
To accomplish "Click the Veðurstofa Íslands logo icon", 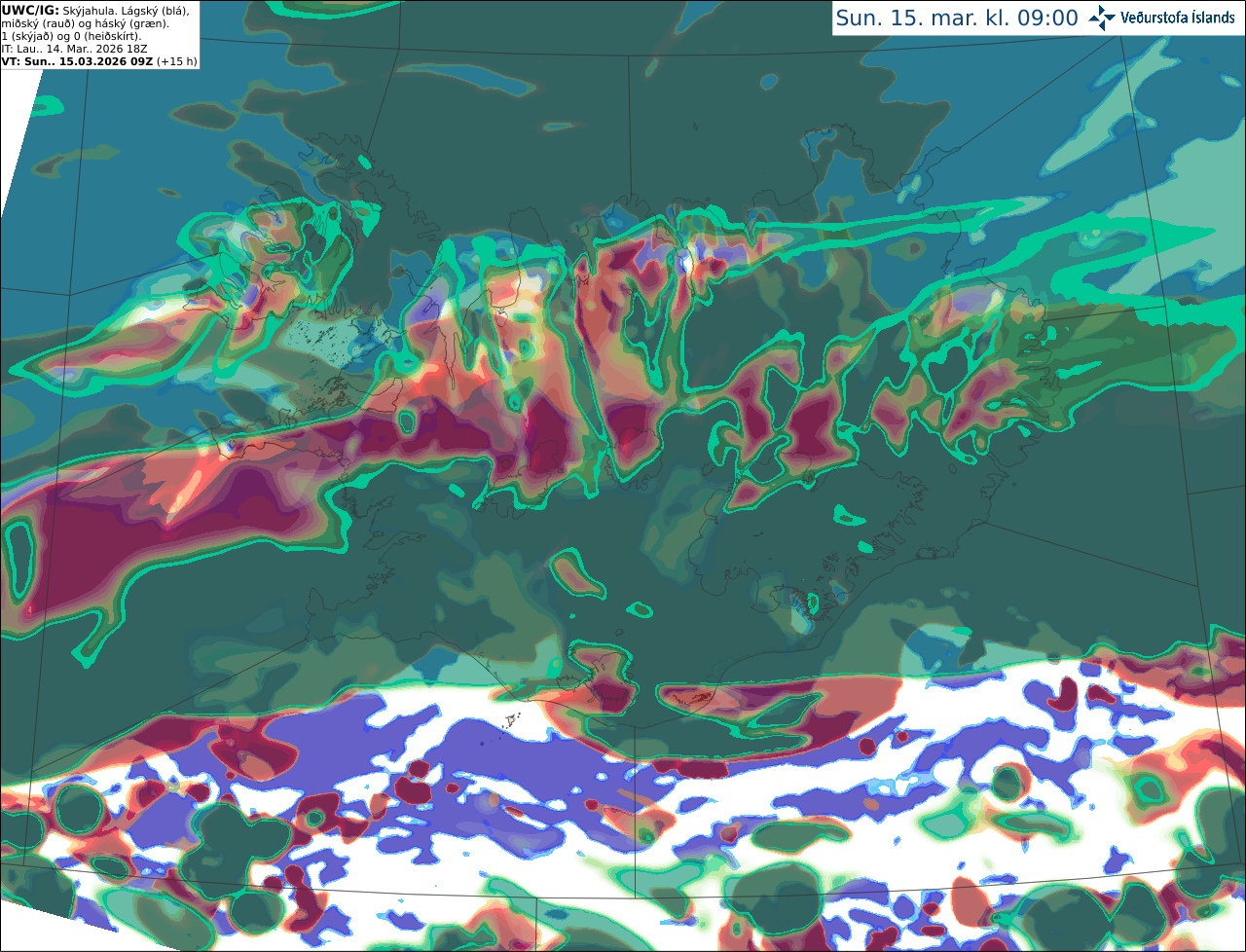I will [1102, 18].
